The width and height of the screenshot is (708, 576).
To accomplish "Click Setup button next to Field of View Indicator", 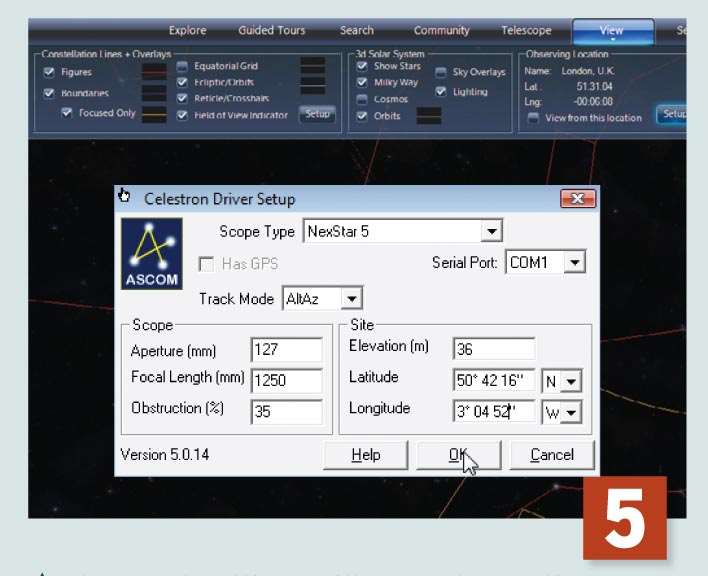I will tap(317, 114).
